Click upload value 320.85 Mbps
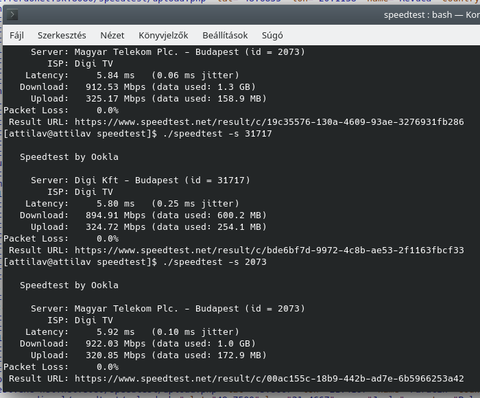Image resolution: width=480 pixels, height=398 pixels. (x=115, y=355)
